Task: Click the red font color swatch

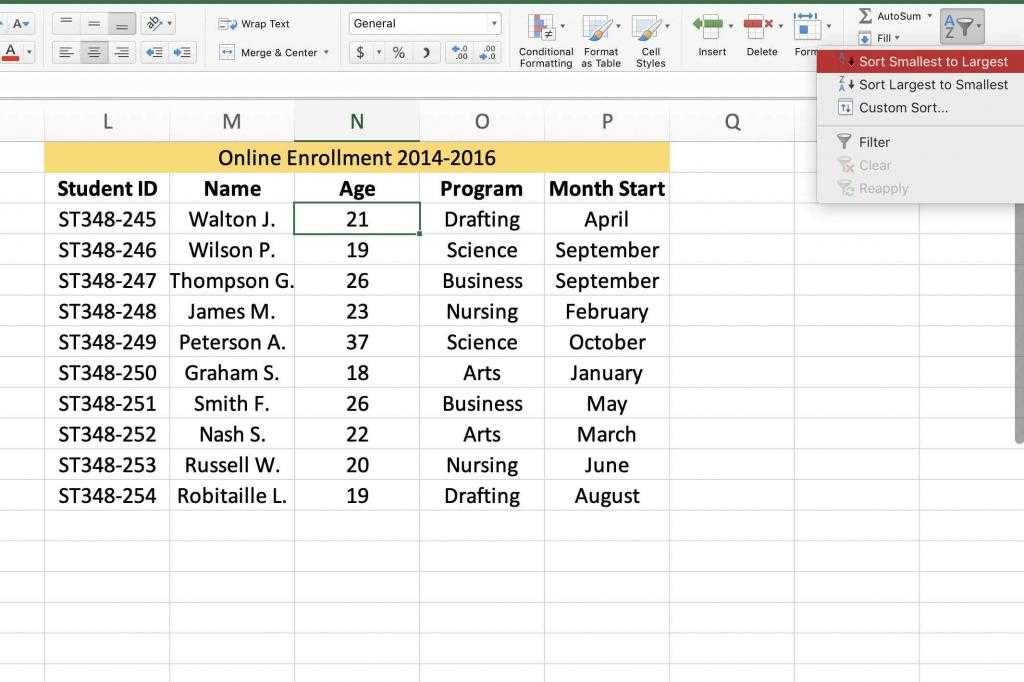Action: pyautogui.click(x=12, y=53)
